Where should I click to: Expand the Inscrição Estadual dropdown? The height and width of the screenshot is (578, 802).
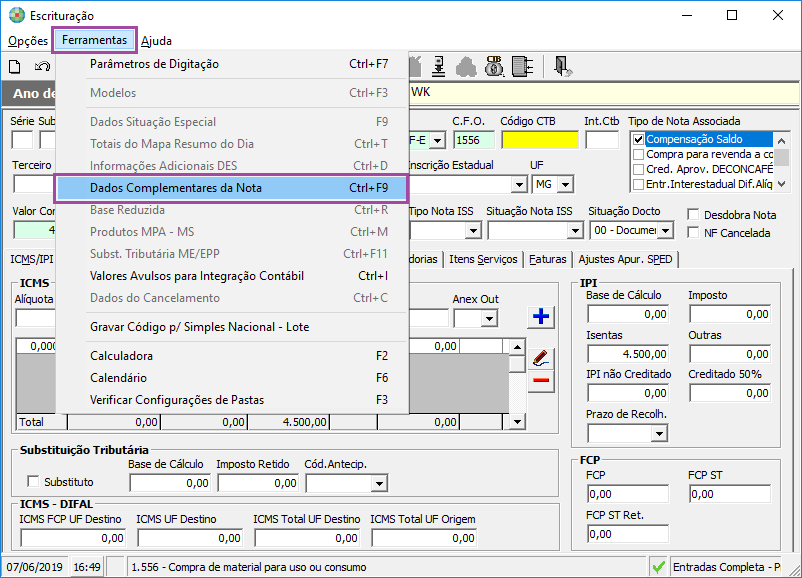coord(520,185)
